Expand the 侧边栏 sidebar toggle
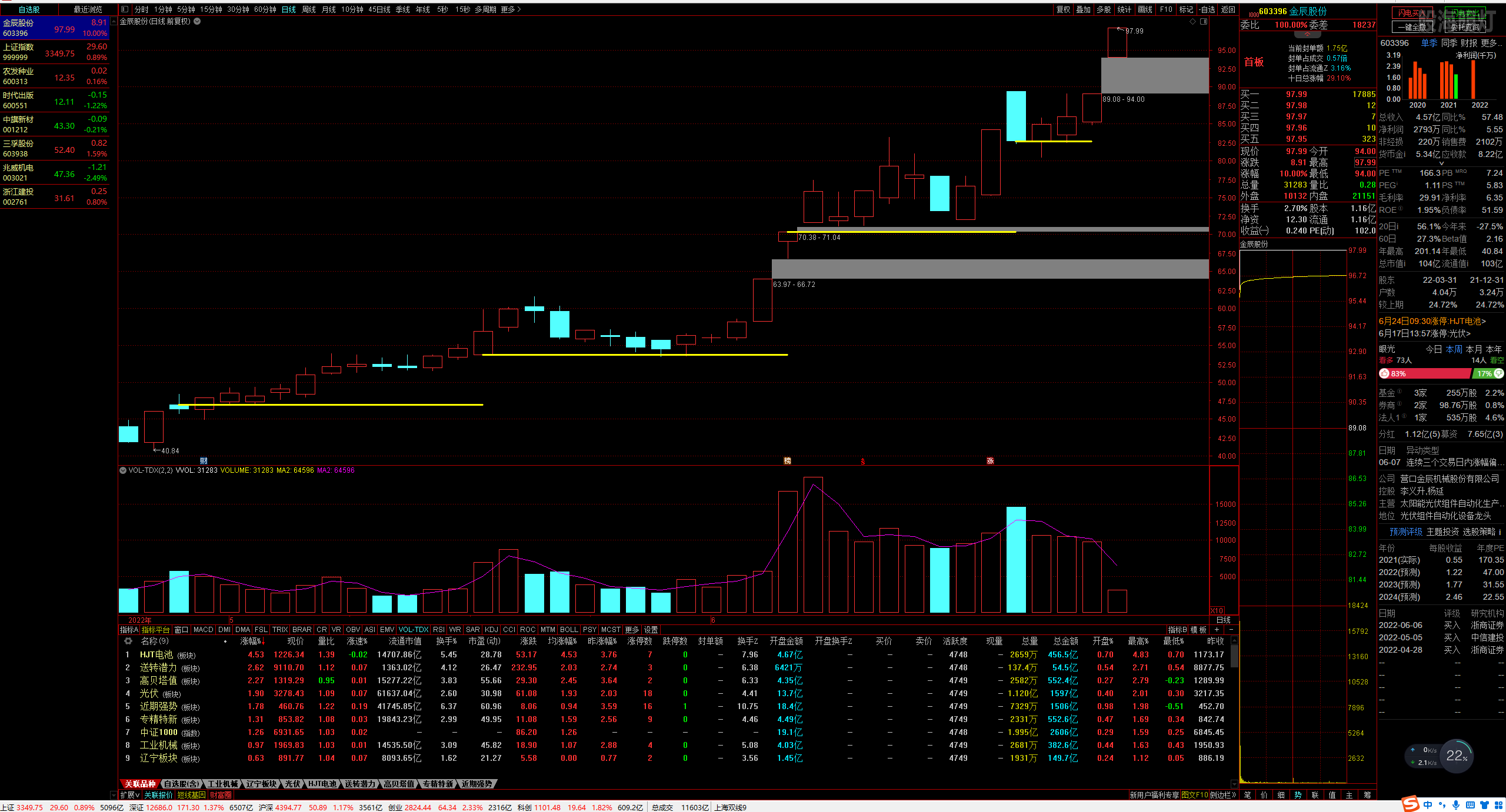 point(1224,795)
